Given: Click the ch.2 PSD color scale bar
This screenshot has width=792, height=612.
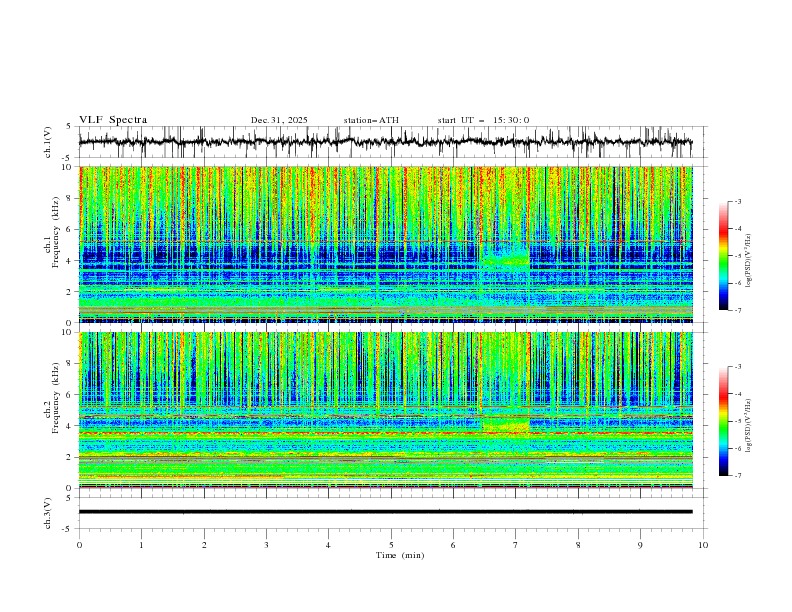Looking at the screenshot, I should coord(723,421).
